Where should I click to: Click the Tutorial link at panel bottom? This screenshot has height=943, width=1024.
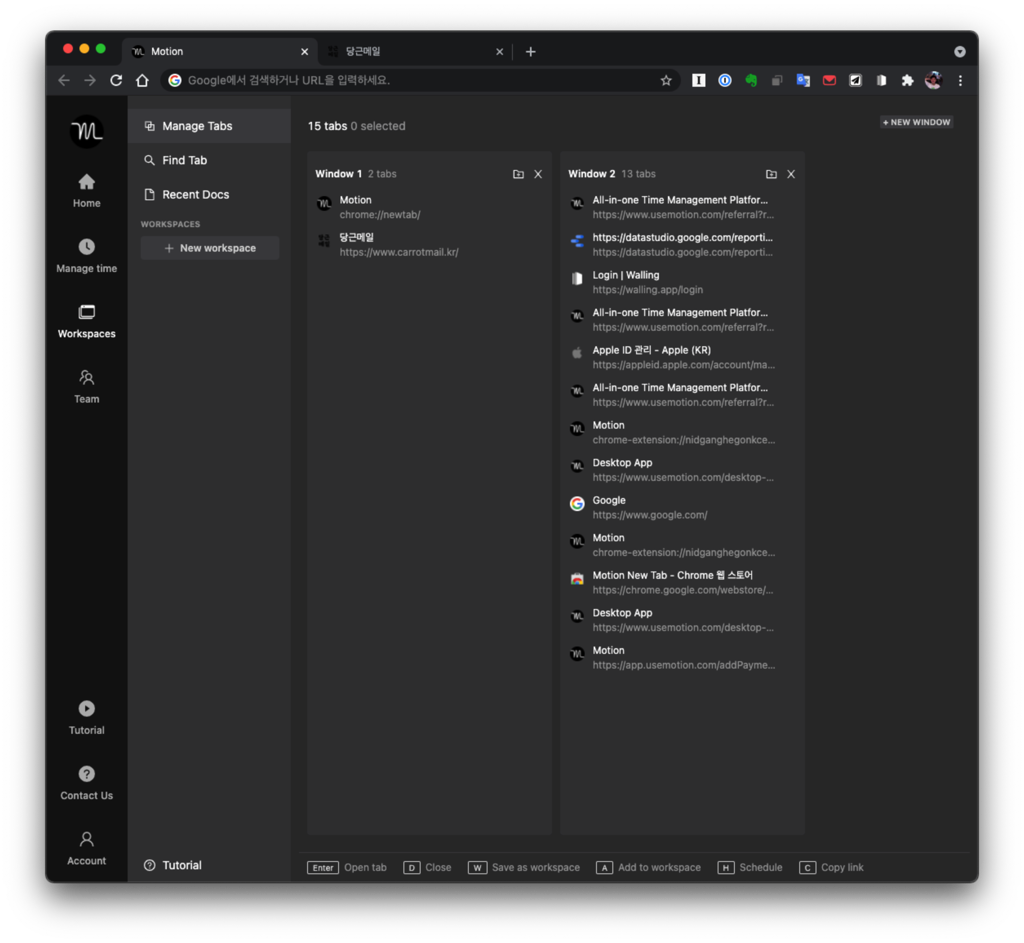click(173, 865)
